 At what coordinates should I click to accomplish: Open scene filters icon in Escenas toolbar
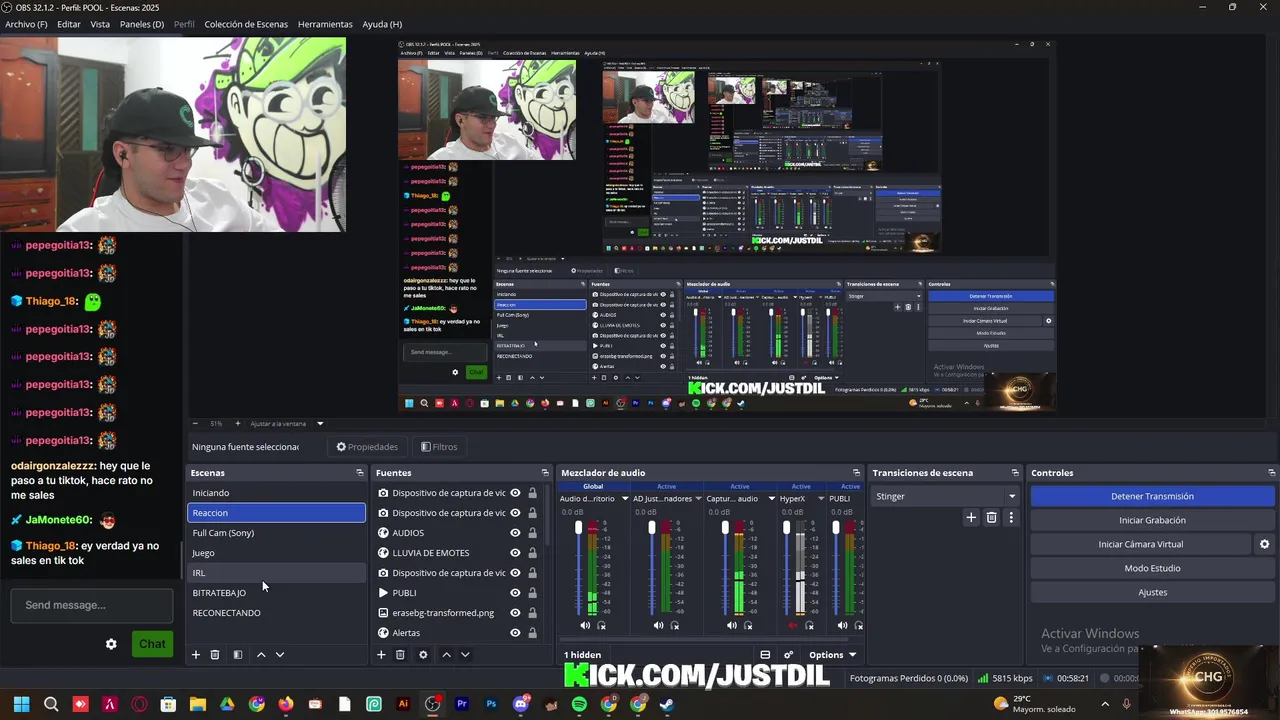(237, 655)
